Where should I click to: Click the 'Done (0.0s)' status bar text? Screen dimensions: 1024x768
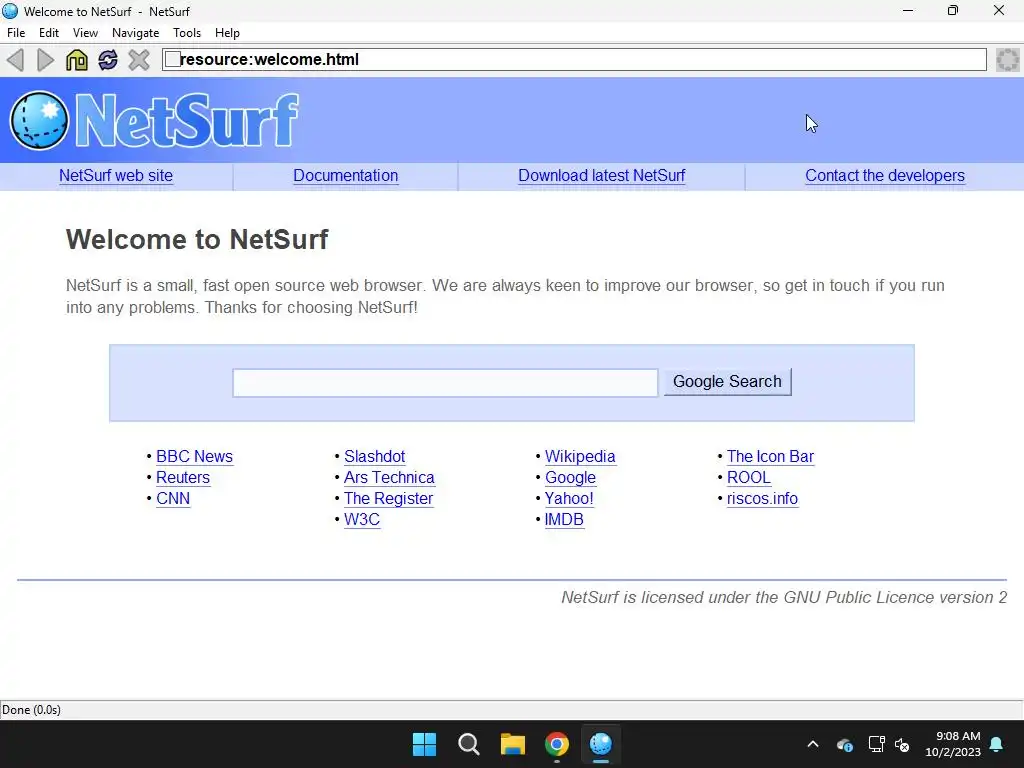(31, 710)
